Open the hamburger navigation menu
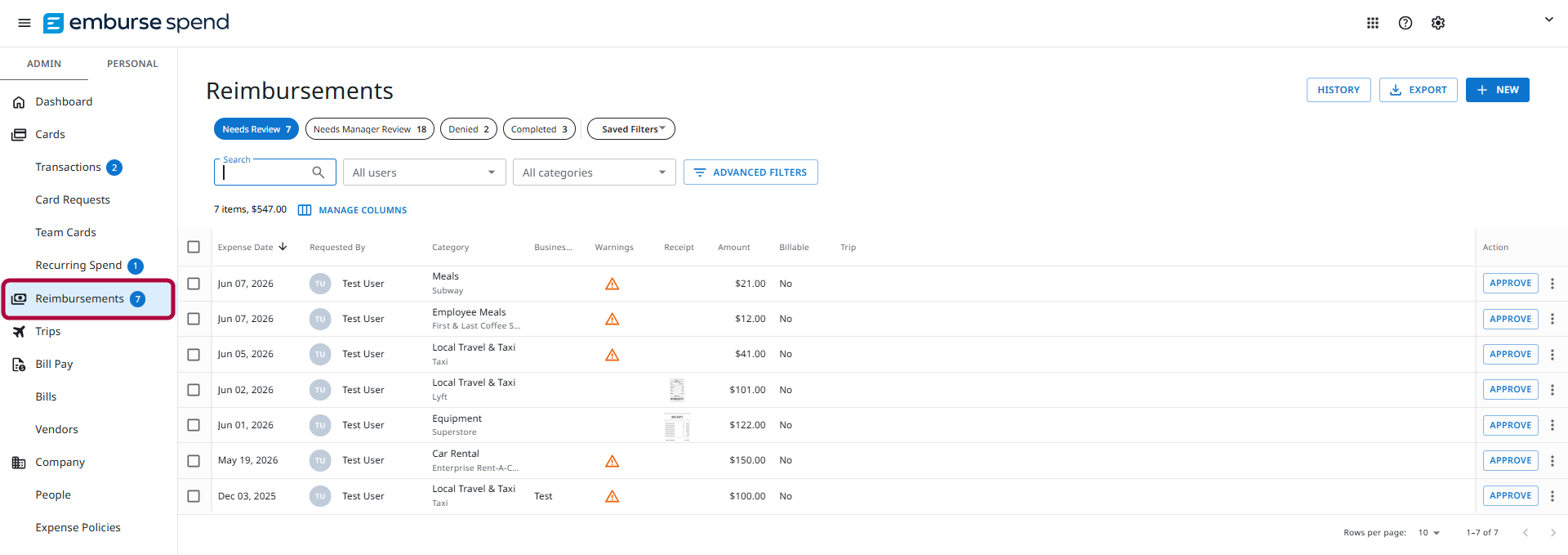The image size is (1568, 555). 24,23
